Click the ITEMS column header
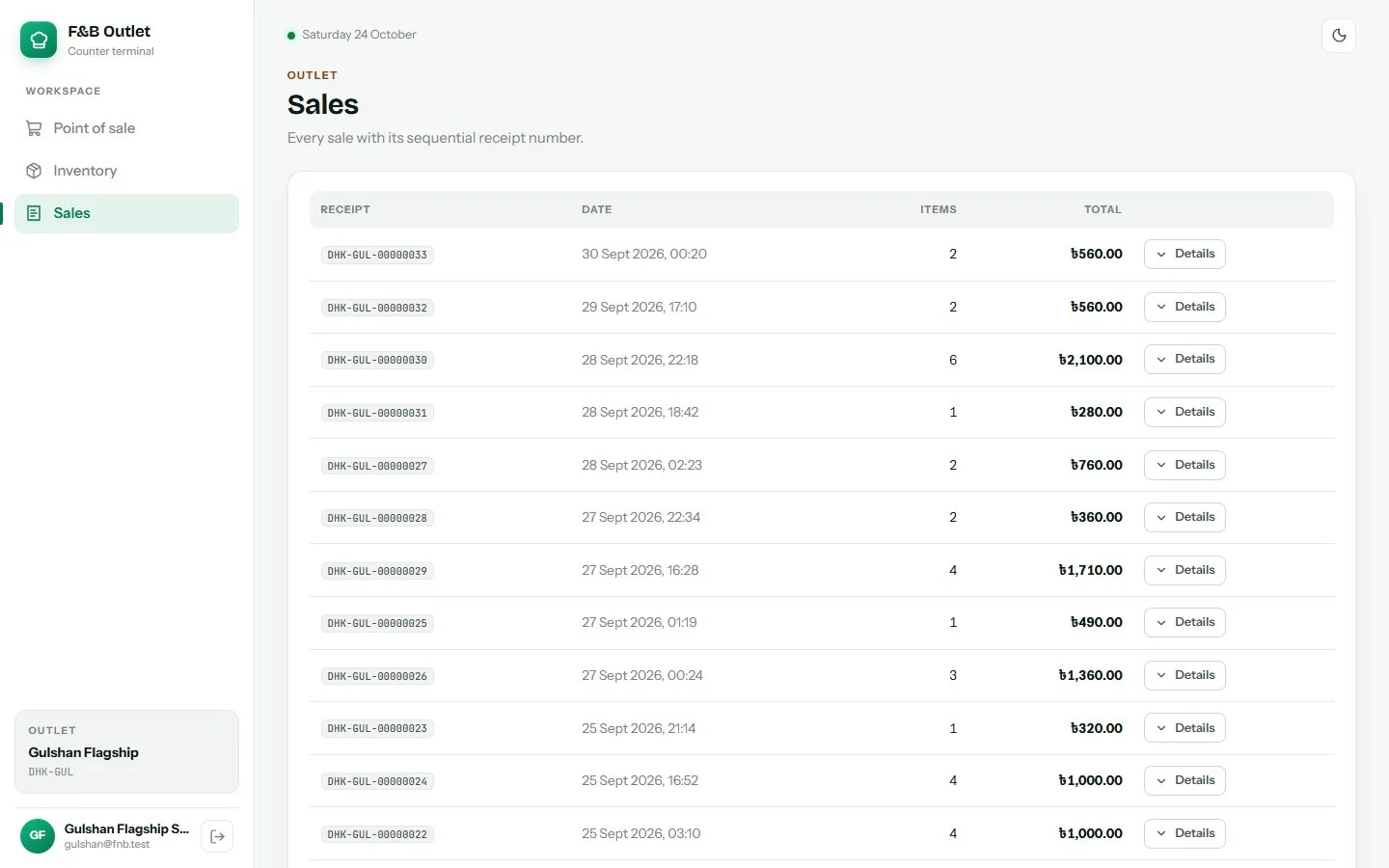The image size is (1389, 868). [x=939, y=209]
